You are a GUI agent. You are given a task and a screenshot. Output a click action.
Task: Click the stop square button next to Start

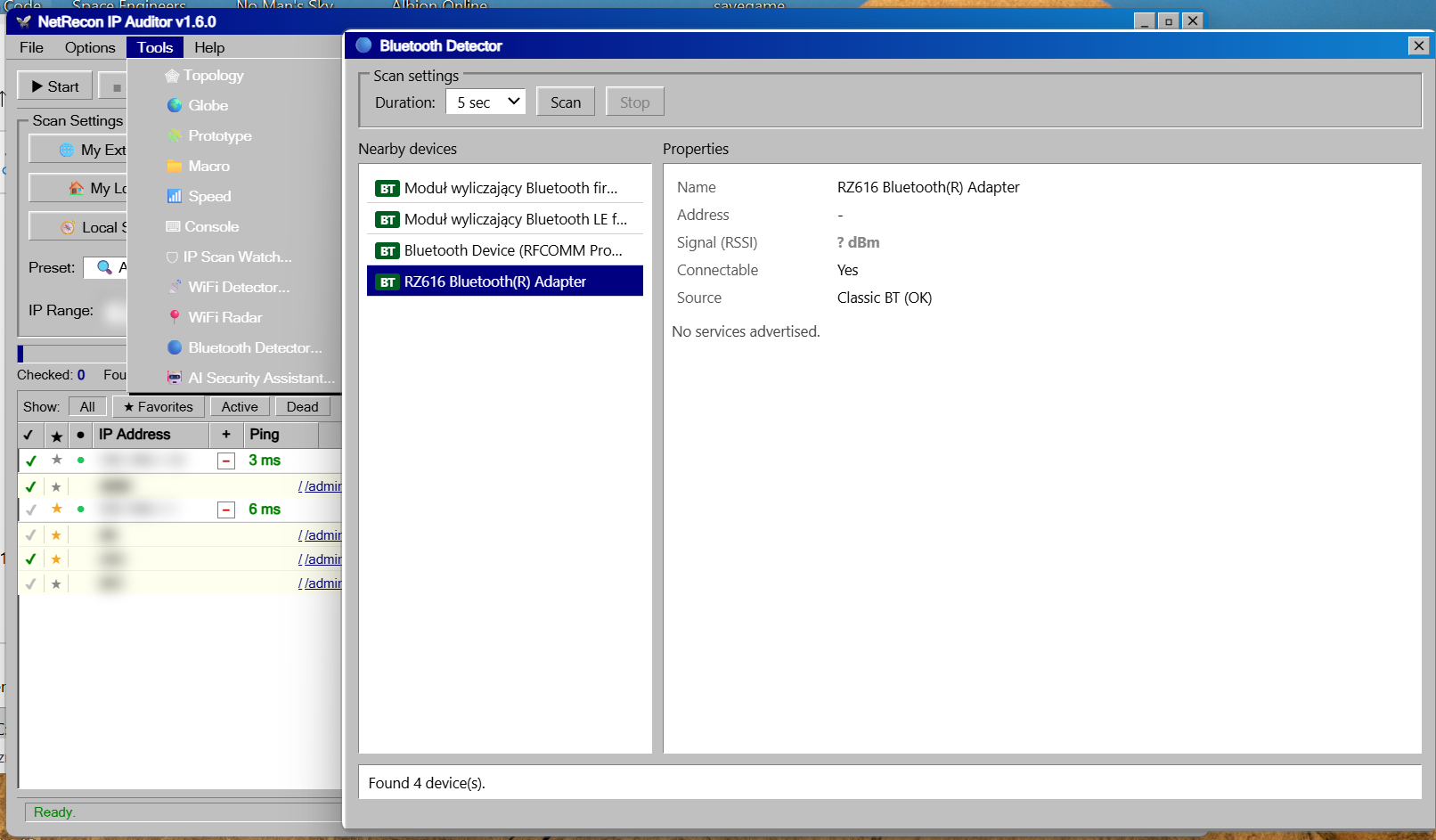113,87
